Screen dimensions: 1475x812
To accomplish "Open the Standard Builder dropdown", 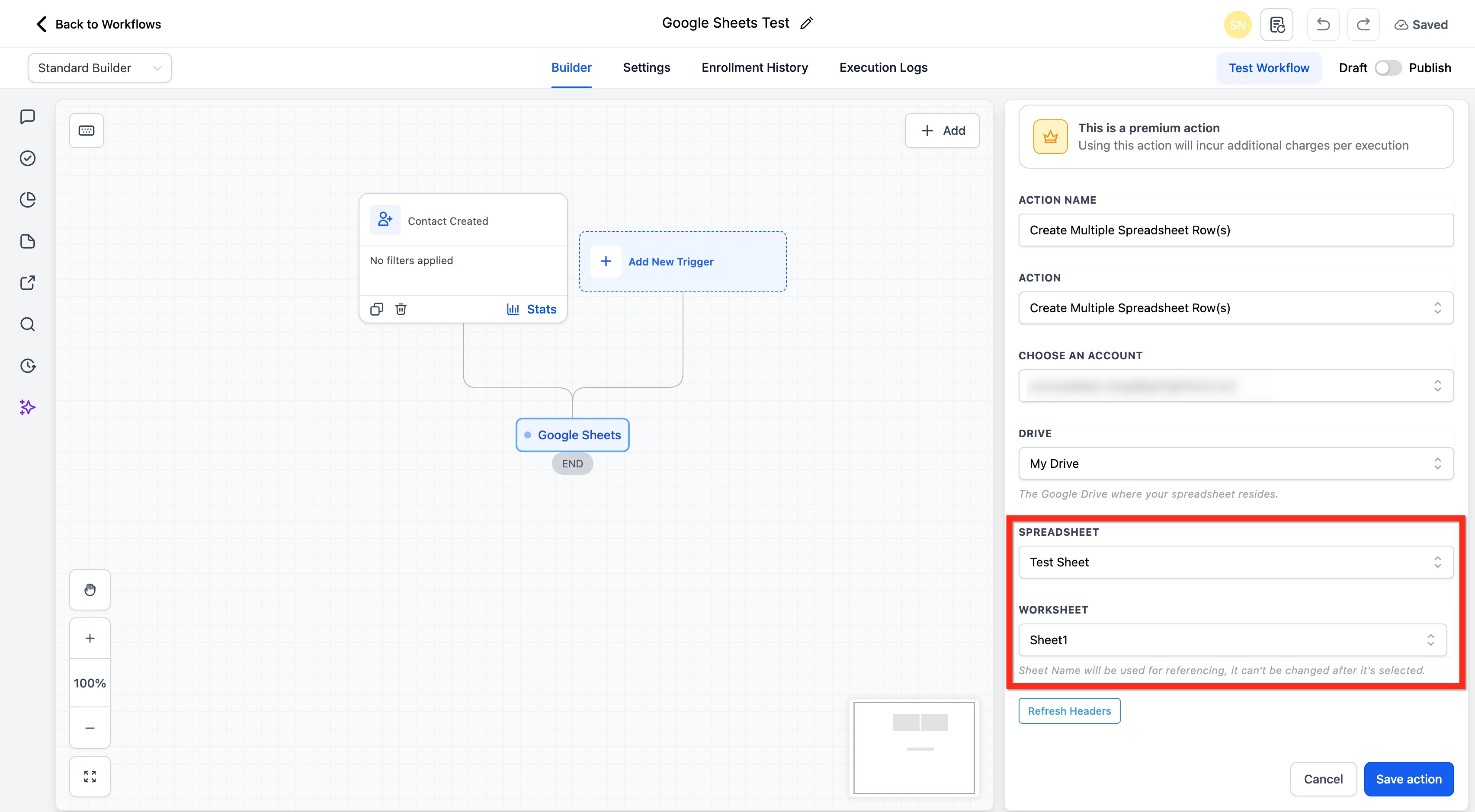I will [99, 68].
